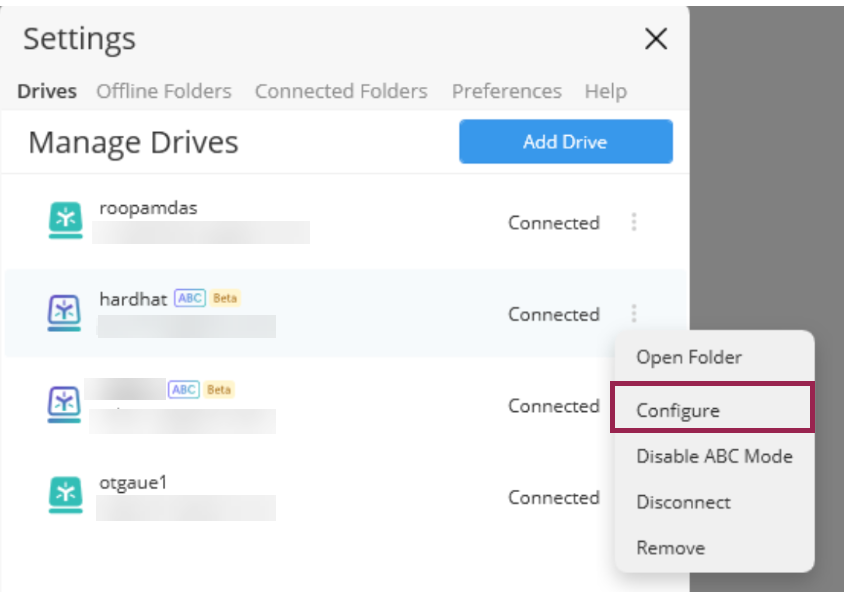Click the otgaue1 drive icon
The height and width of the screenshot is (592, 846).
point(65,496)
